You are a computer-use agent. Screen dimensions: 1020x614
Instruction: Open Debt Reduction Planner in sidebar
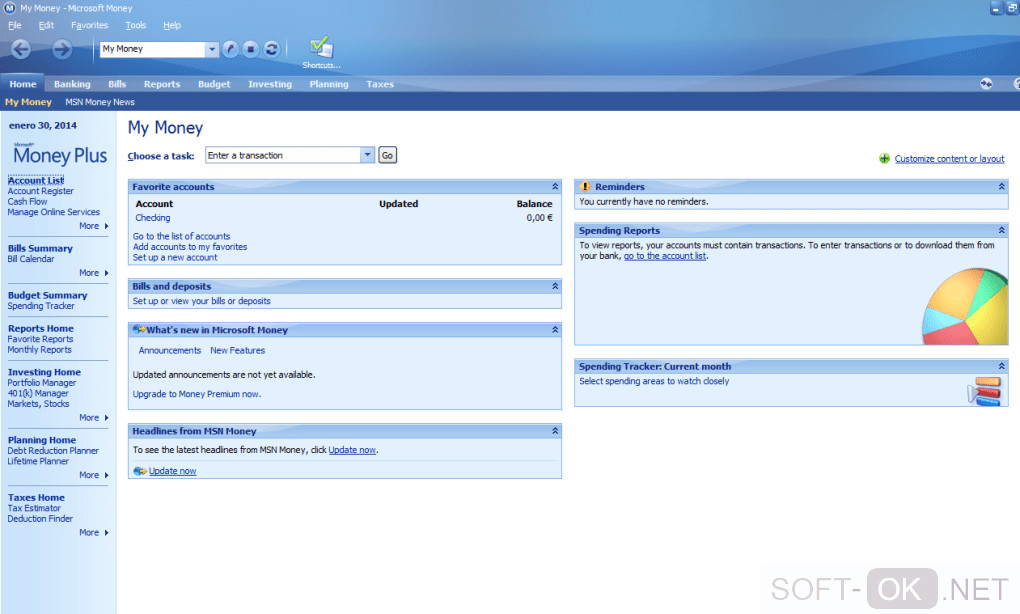click(53, 450)
